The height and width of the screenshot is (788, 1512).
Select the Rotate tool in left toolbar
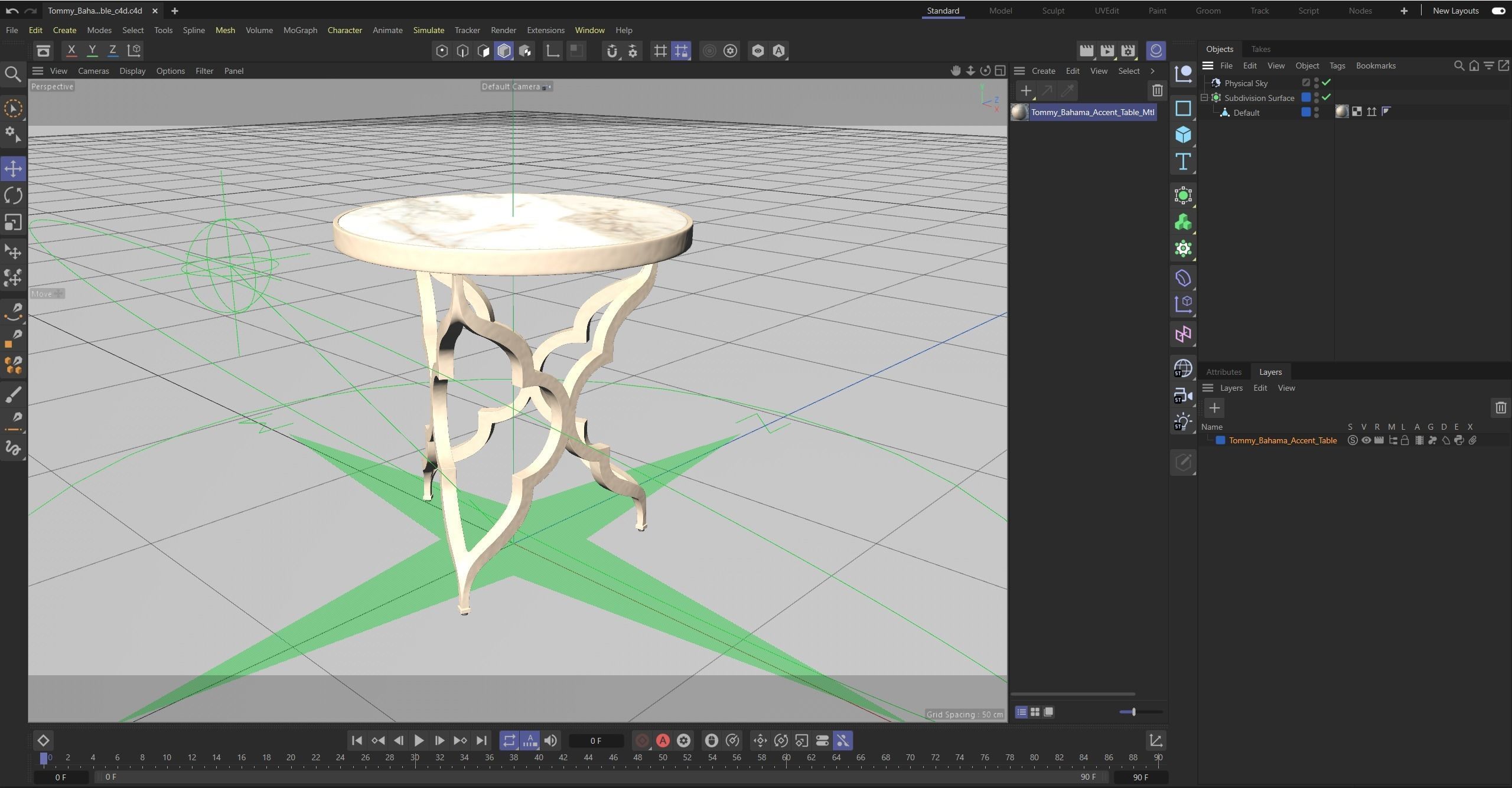(x=13, y=195)
